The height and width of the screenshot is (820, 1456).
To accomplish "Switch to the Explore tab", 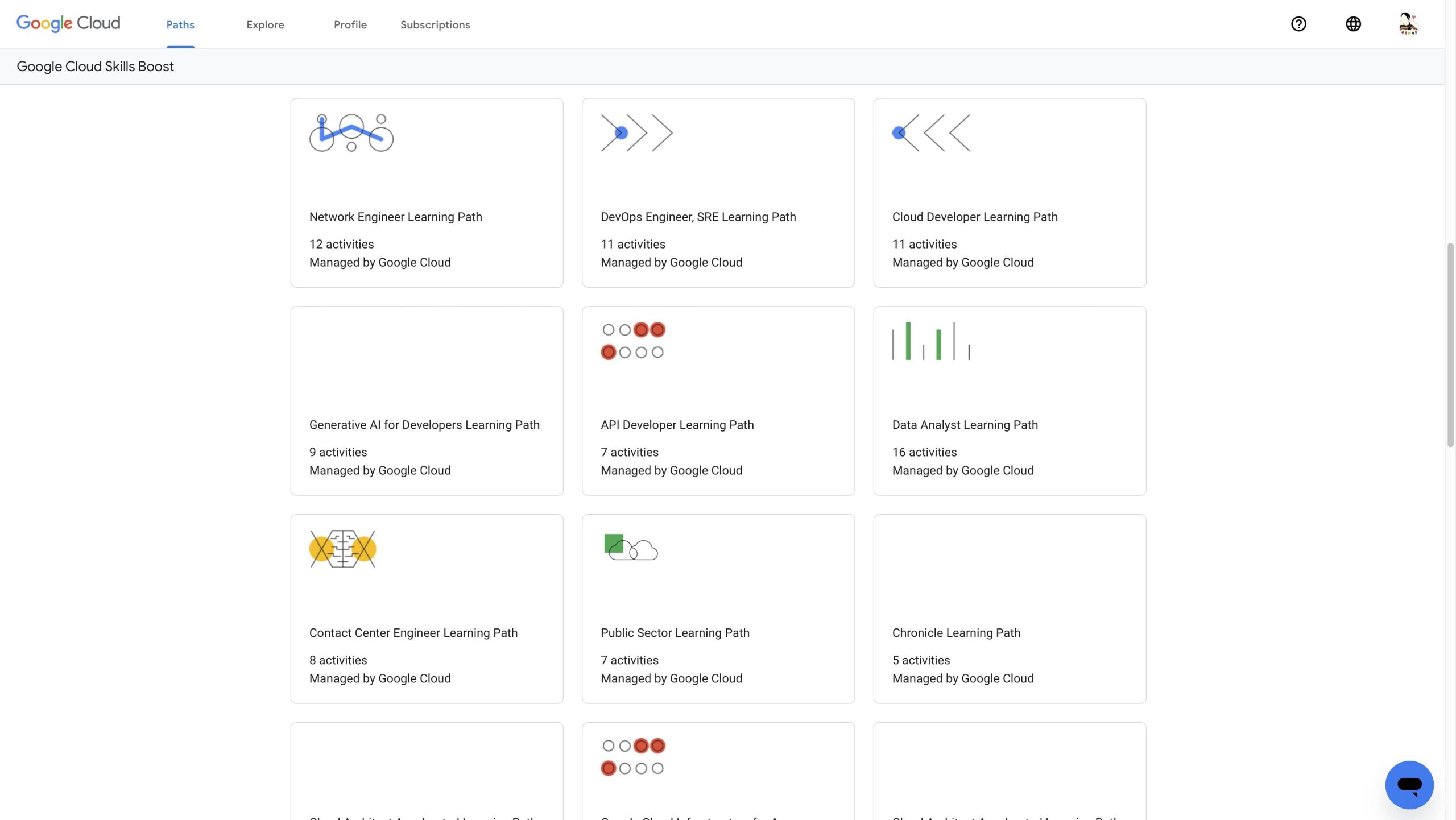I will tap(265, 24).
